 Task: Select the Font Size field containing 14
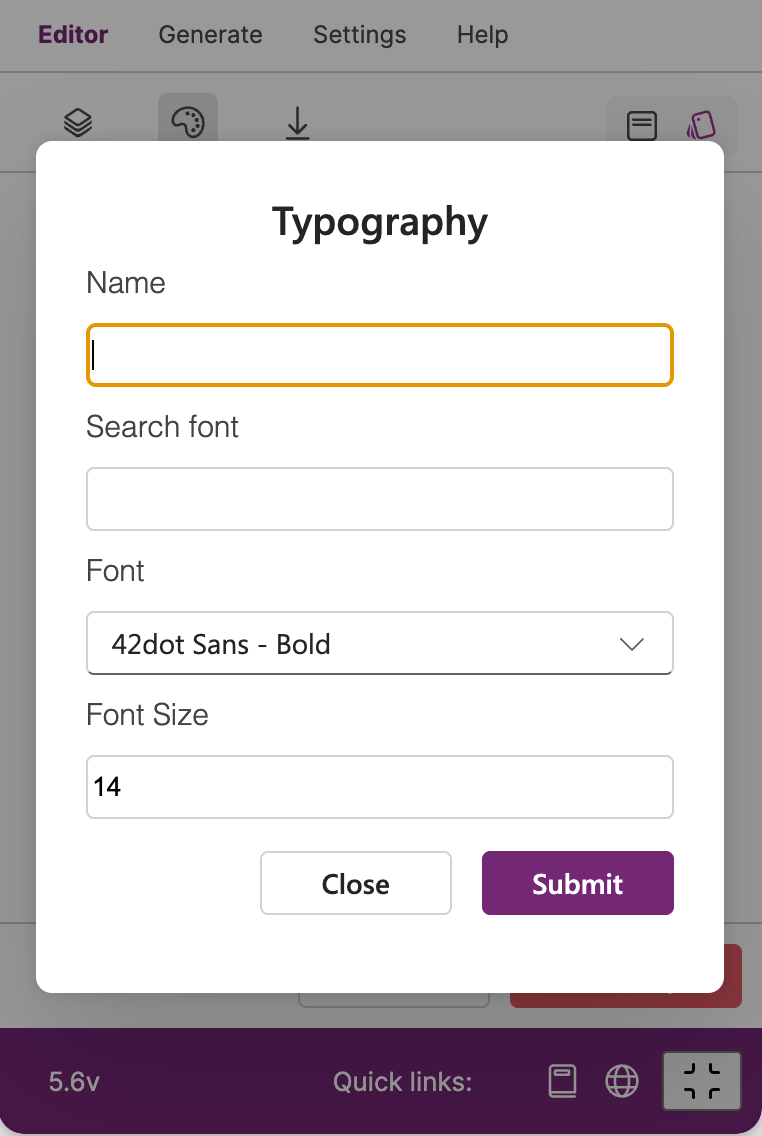pos(380,787)
